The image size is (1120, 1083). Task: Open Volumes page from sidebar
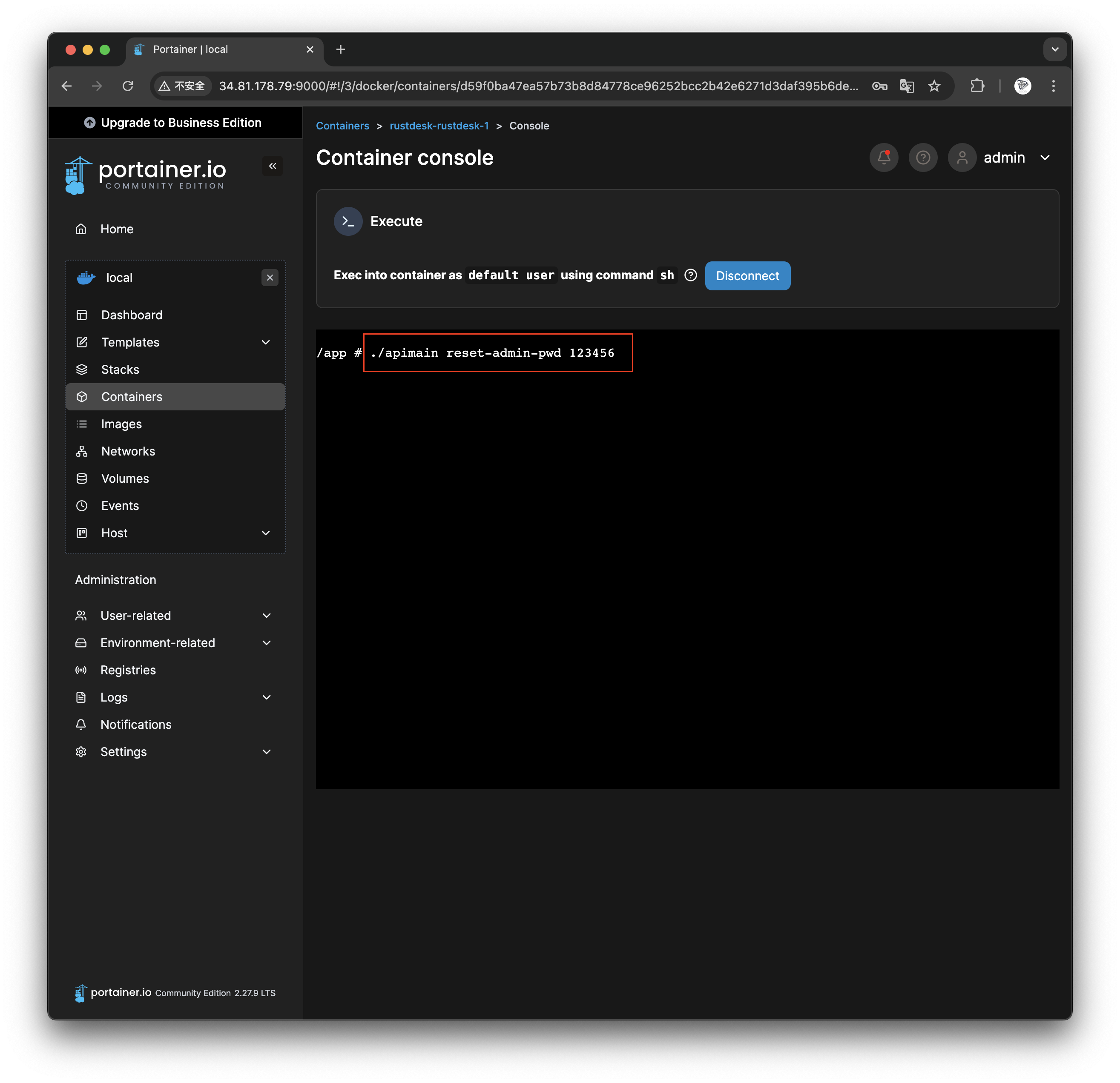(x=125, y=478)
